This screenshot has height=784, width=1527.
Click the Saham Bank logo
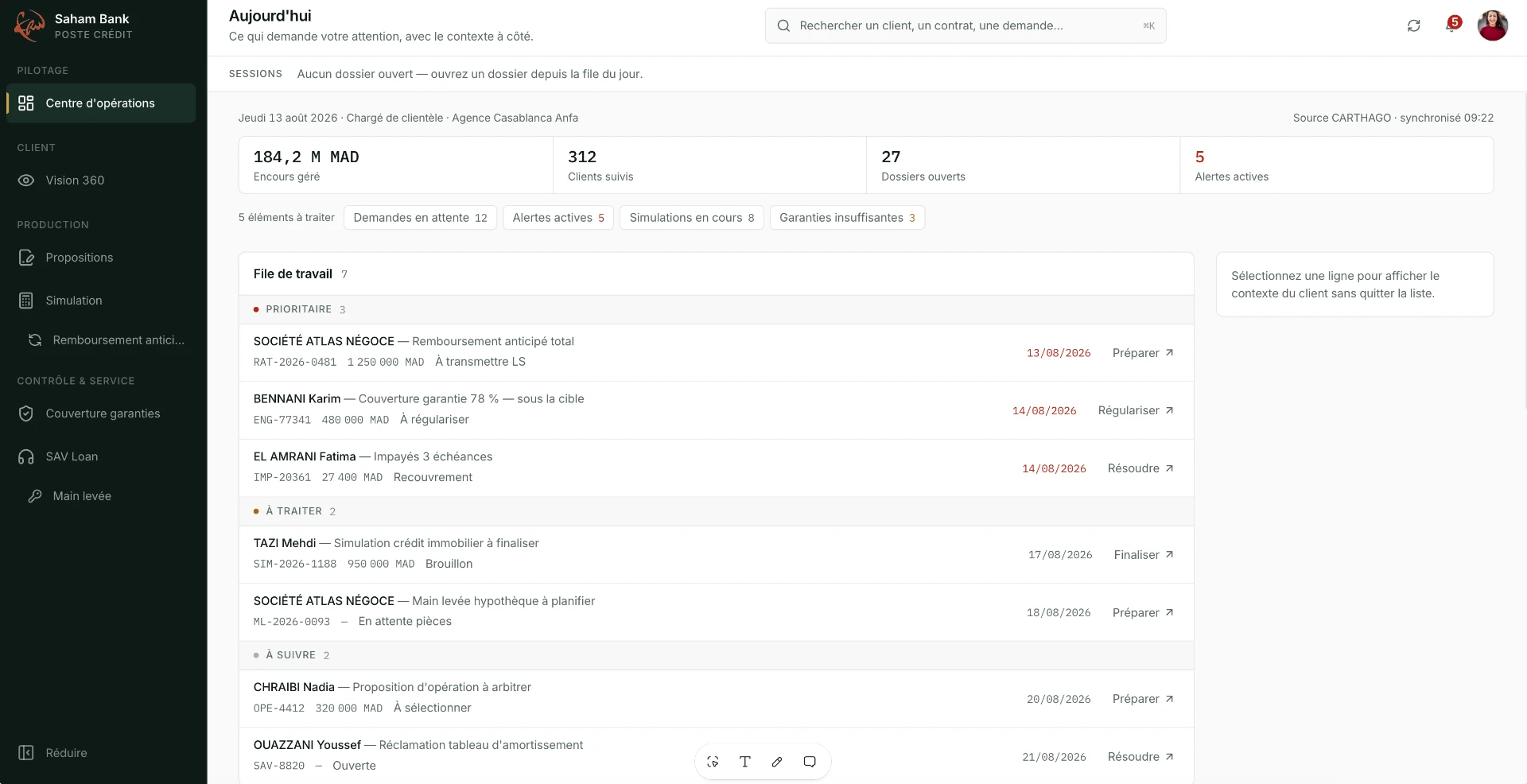coord(29,26)
